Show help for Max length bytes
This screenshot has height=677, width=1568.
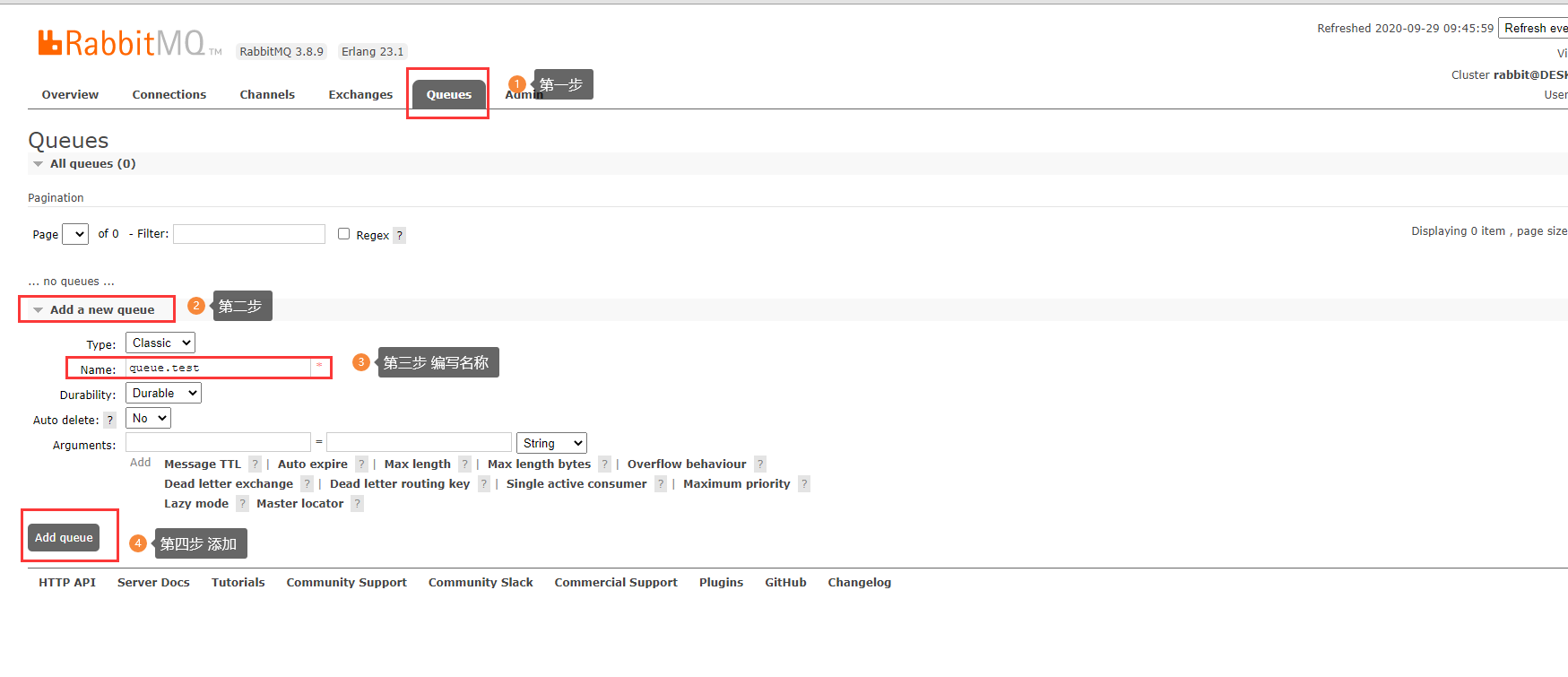605,464
